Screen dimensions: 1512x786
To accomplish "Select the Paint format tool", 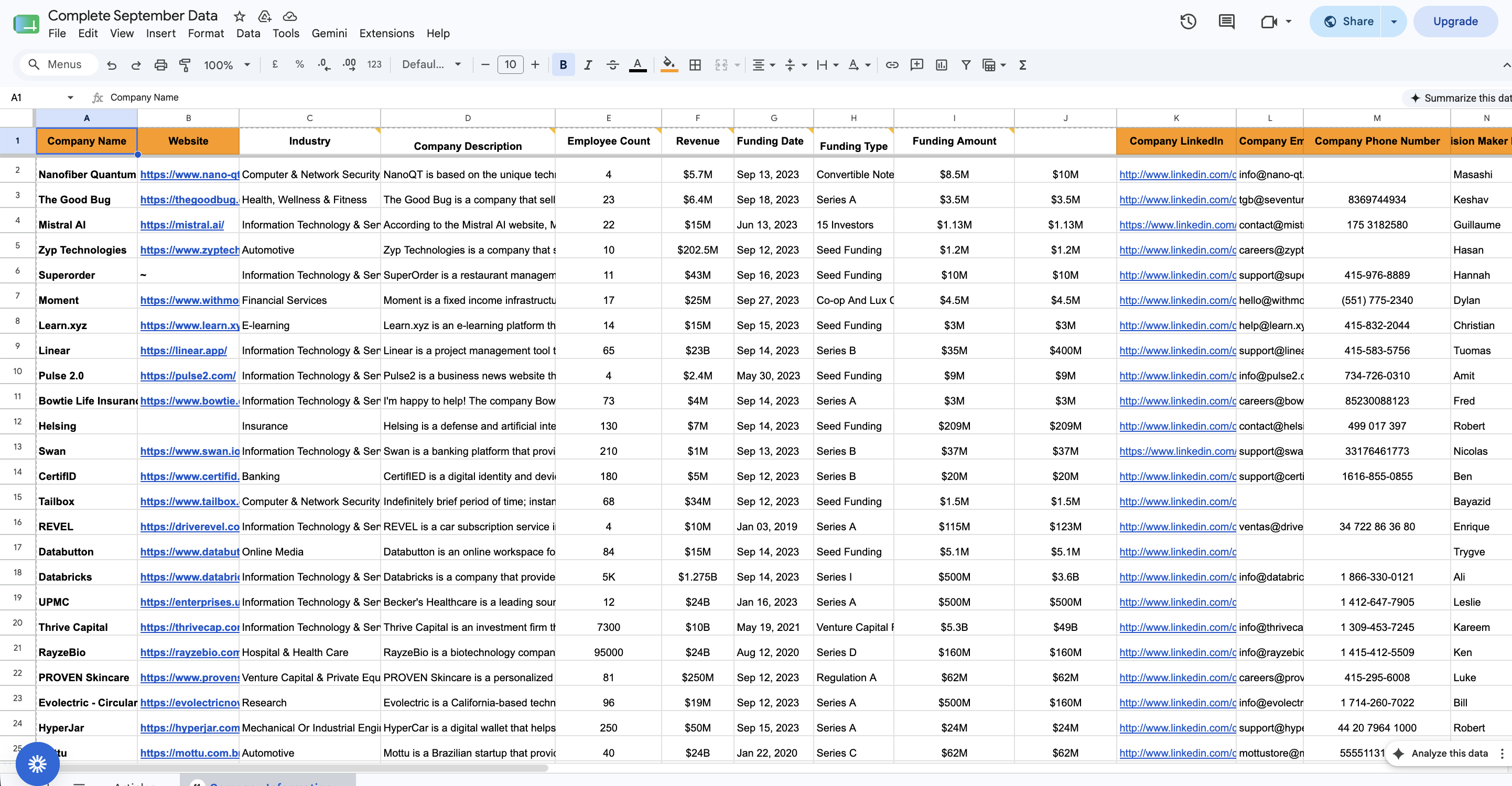I will pyautogui.click(x=185, y=65).
